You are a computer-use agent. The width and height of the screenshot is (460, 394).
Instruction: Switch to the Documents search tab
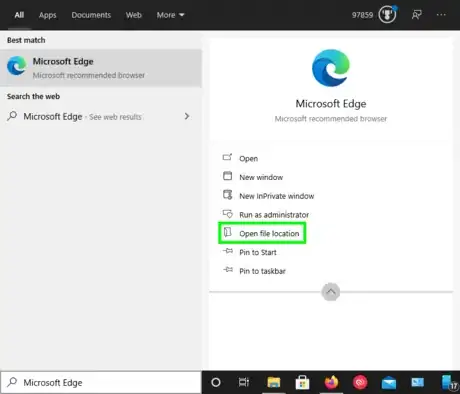[91, 15]
